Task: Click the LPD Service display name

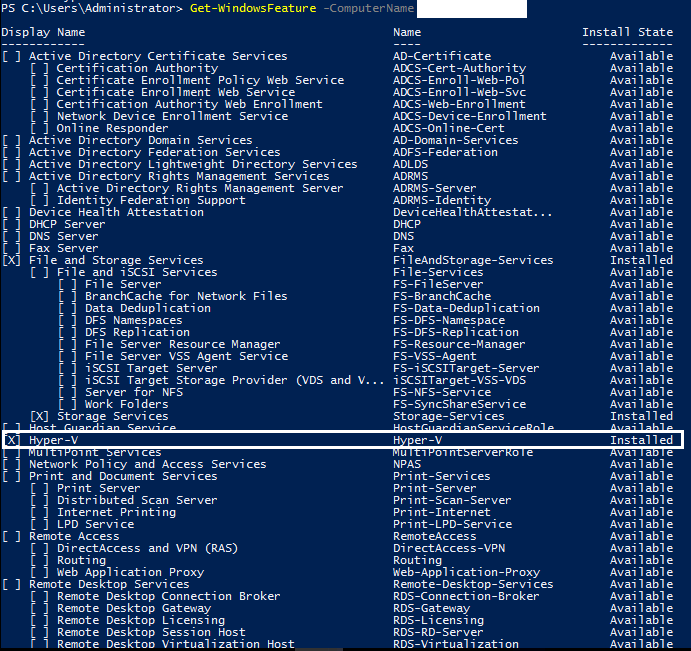Action: point(96,524)
